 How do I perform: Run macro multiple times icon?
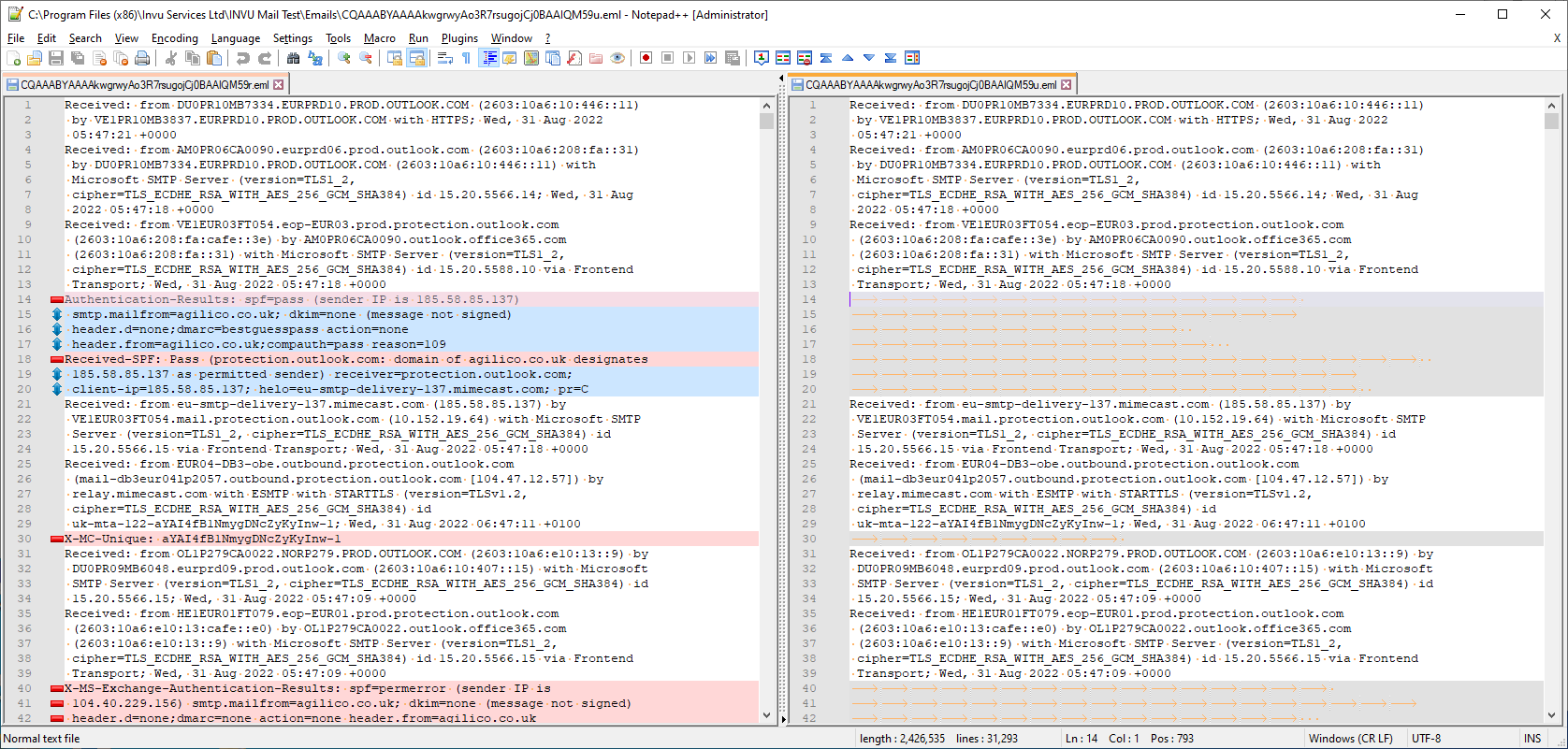[710, 58]
